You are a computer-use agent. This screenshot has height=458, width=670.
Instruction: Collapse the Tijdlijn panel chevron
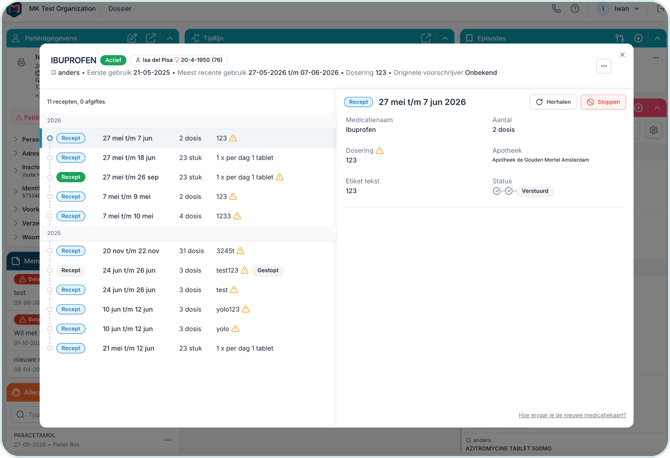(445, 38)
